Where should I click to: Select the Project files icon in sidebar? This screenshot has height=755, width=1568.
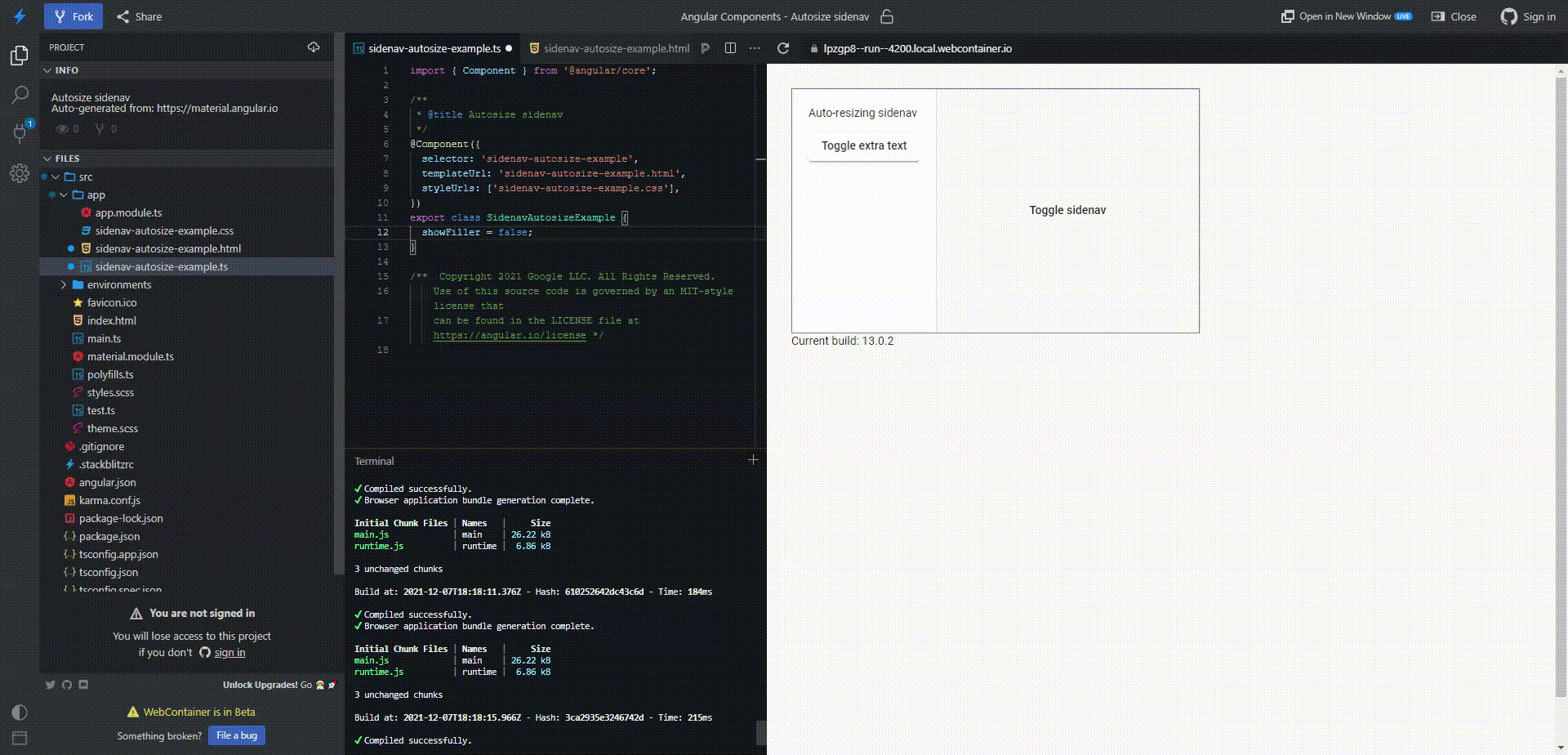click(20, 54)
